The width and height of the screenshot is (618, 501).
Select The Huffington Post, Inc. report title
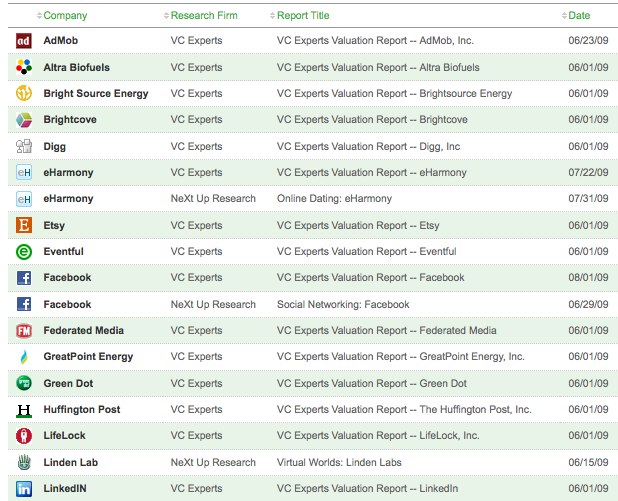point(404,410)
